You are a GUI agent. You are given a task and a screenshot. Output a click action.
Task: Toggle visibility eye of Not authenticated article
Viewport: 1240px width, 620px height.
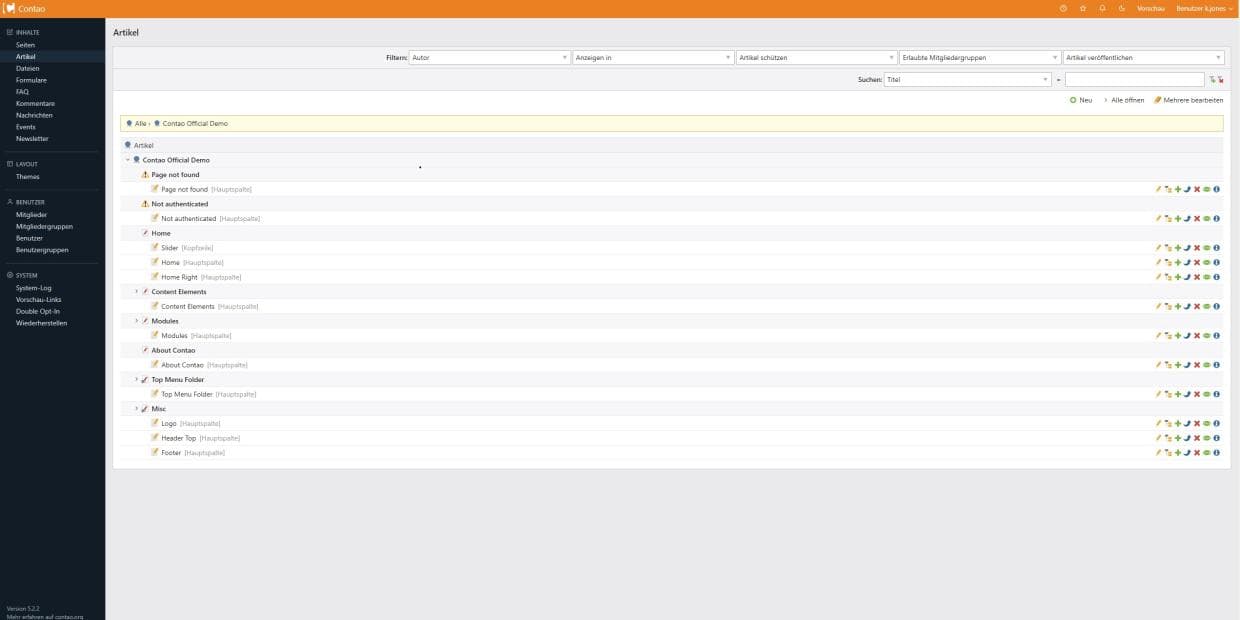[1207, 218]
